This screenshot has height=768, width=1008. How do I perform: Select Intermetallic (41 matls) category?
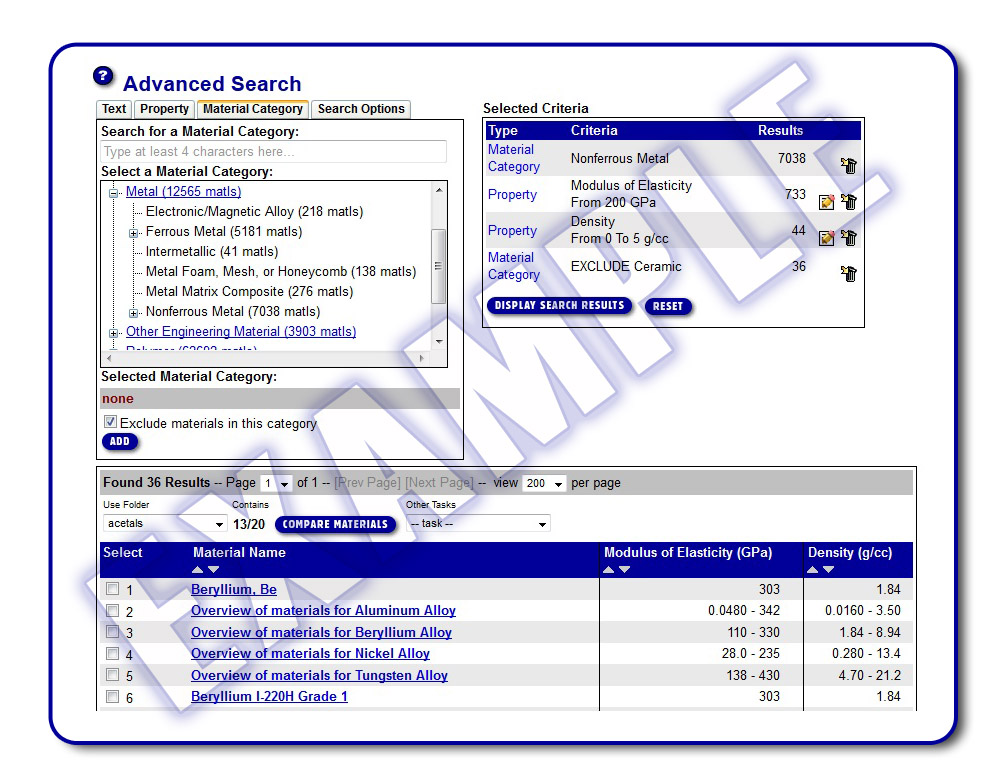tap(212, 252)
